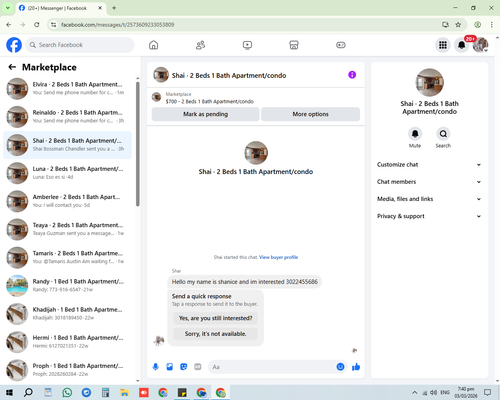Open the apps grid menu icon

(443, 45)
